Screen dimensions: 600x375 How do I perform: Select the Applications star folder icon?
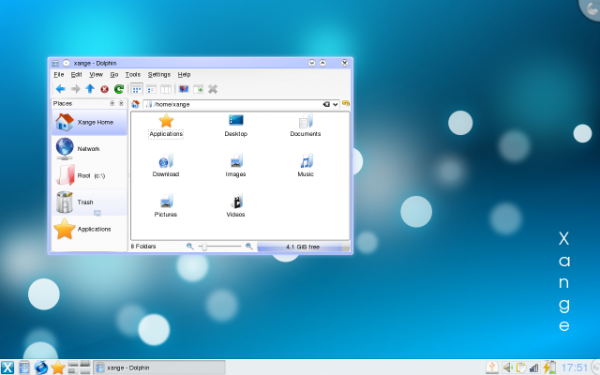[166, 121]
